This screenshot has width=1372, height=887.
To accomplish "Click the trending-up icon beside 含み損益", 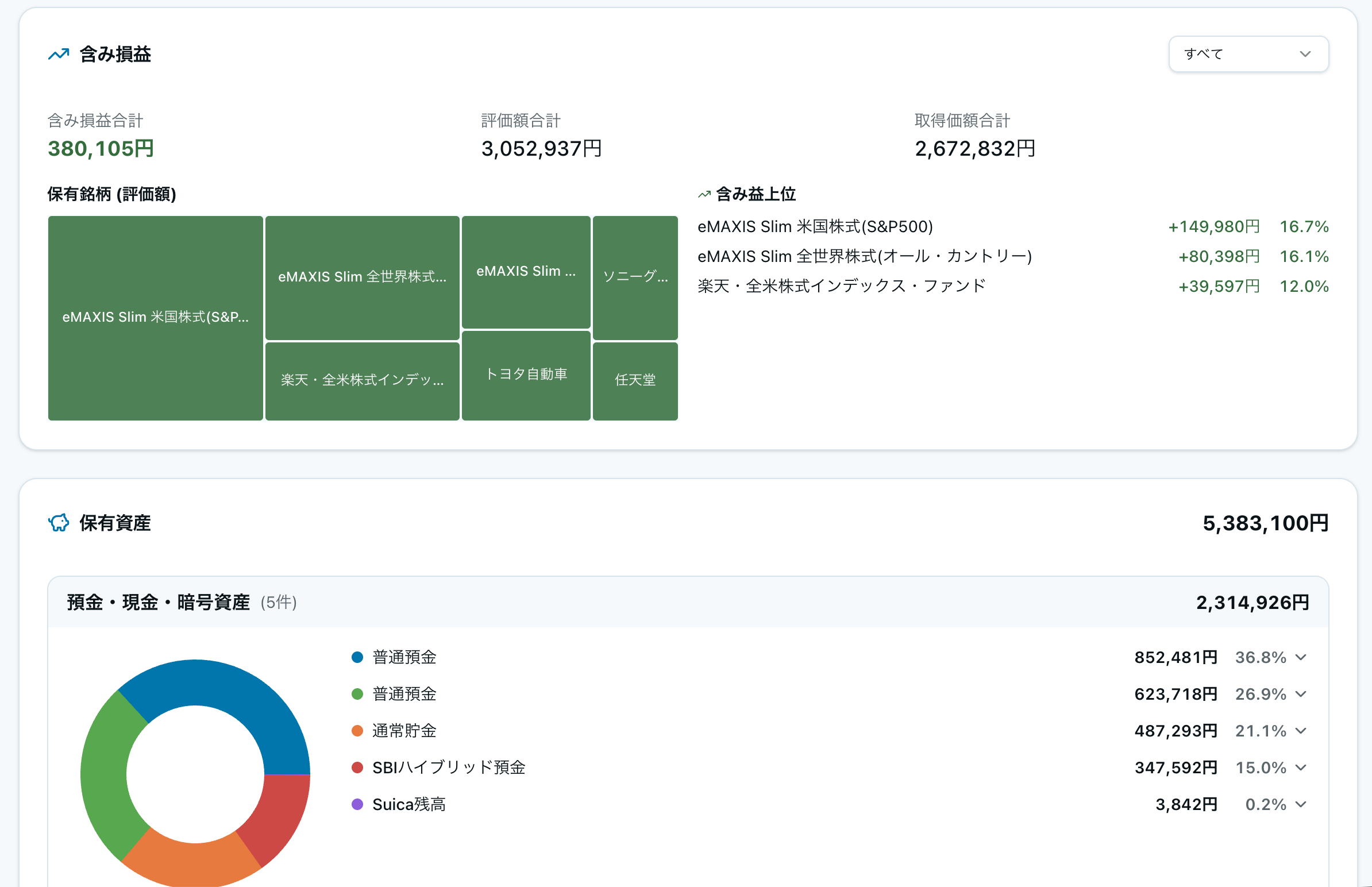I will pyautogui.click(x=58, y=54).
